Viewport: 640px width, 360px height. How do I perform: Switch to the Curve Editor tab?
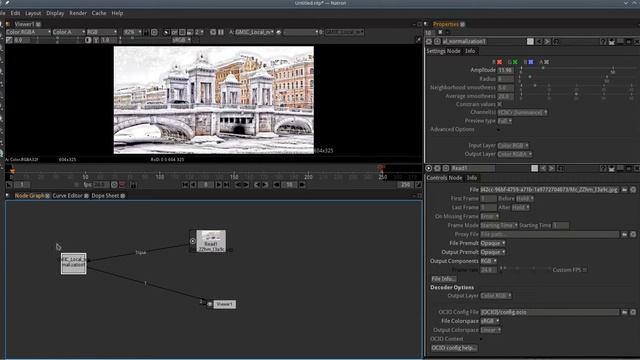(x=67, y=196)
